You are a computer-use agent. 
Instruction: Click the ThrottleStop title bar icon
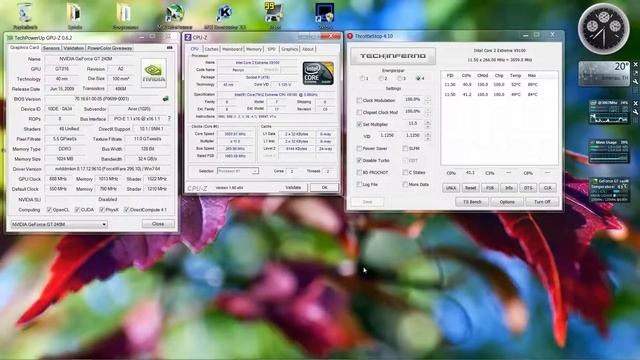pos(350,36)
